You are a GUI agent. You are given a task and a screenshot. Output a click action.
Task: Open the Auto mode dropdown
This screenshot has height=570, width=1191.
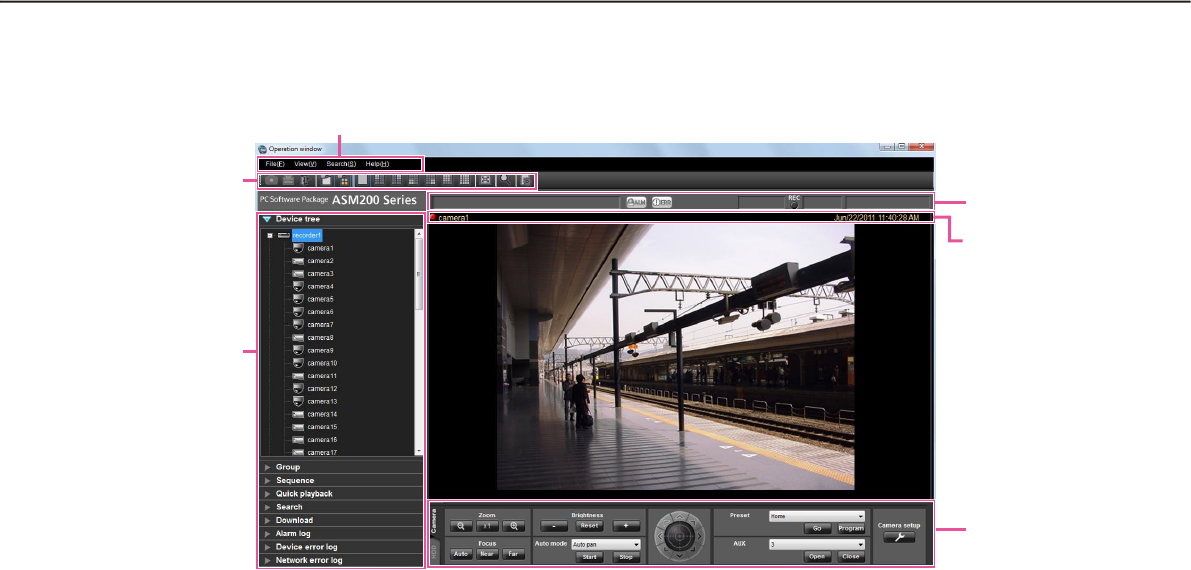pyautogui.click(x=605, y=545)
